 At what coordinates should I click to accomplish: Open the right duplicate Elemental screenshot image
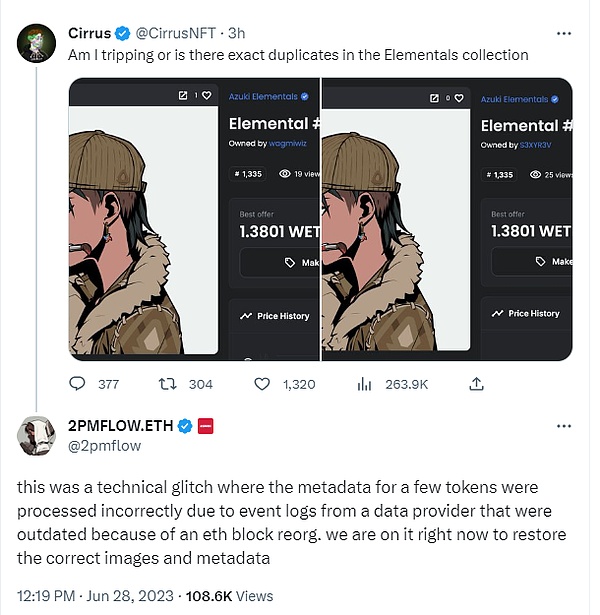click(x=447, y=219)
